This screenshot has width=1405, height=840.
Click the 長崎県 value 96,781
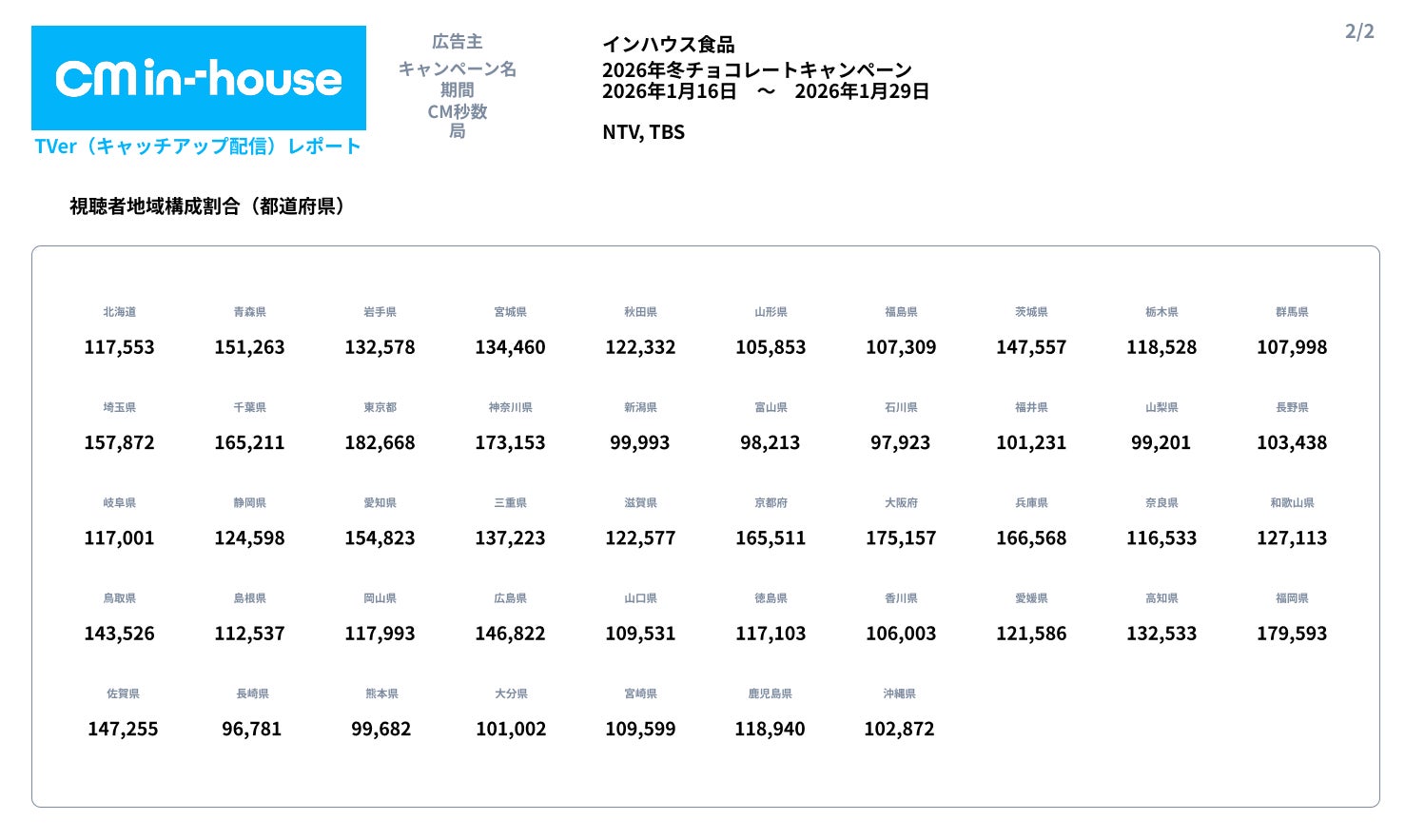251,729
